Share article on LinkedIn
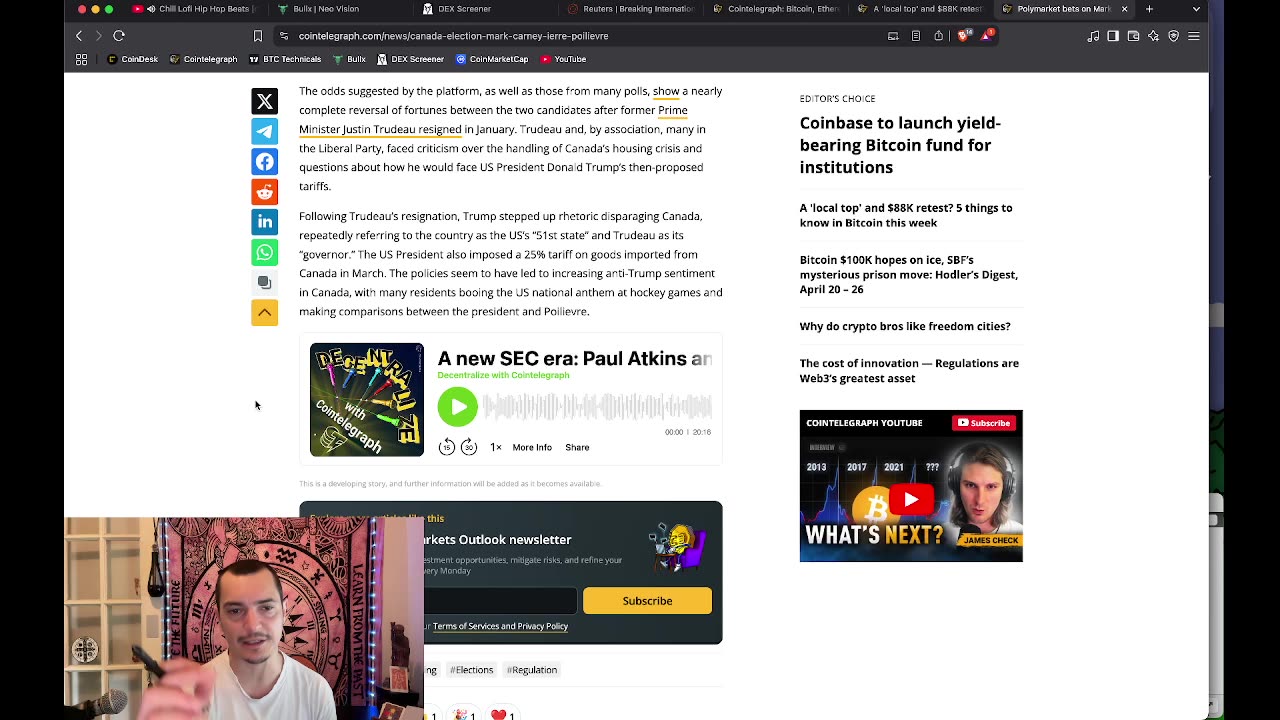This screenshot has height=720, width=1280. click(264, 222)
